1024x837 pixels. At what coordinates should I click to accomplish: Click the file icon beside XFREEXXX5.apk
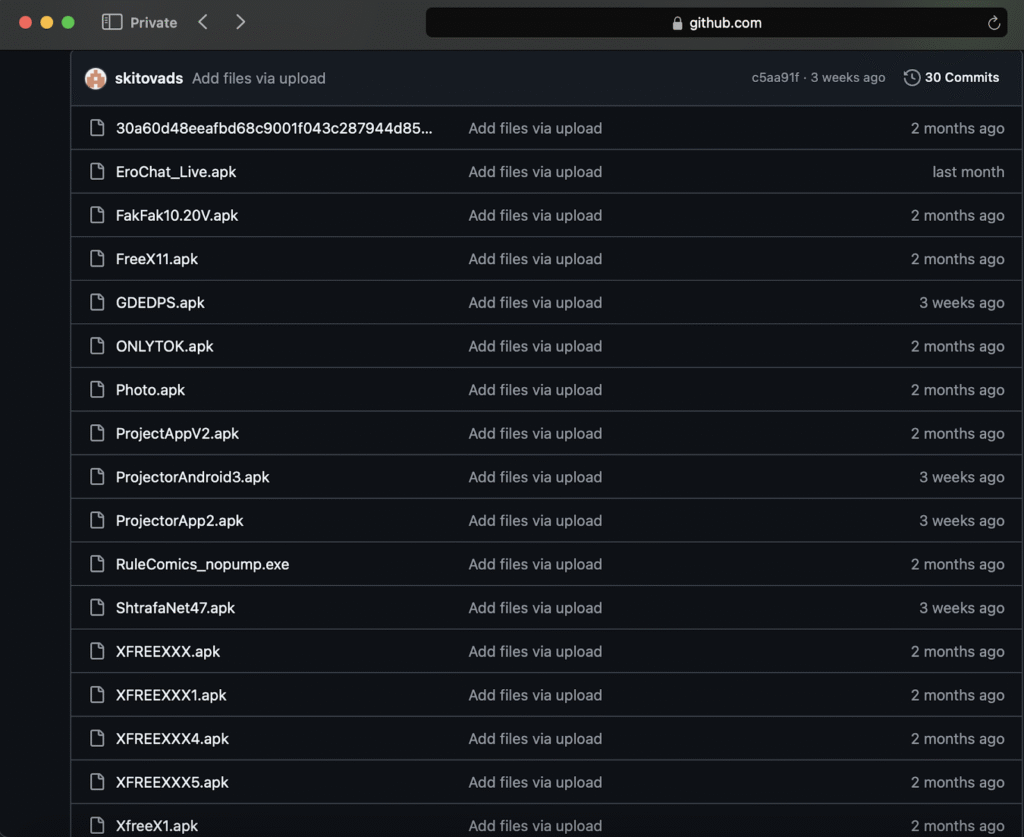click(97, 782)
